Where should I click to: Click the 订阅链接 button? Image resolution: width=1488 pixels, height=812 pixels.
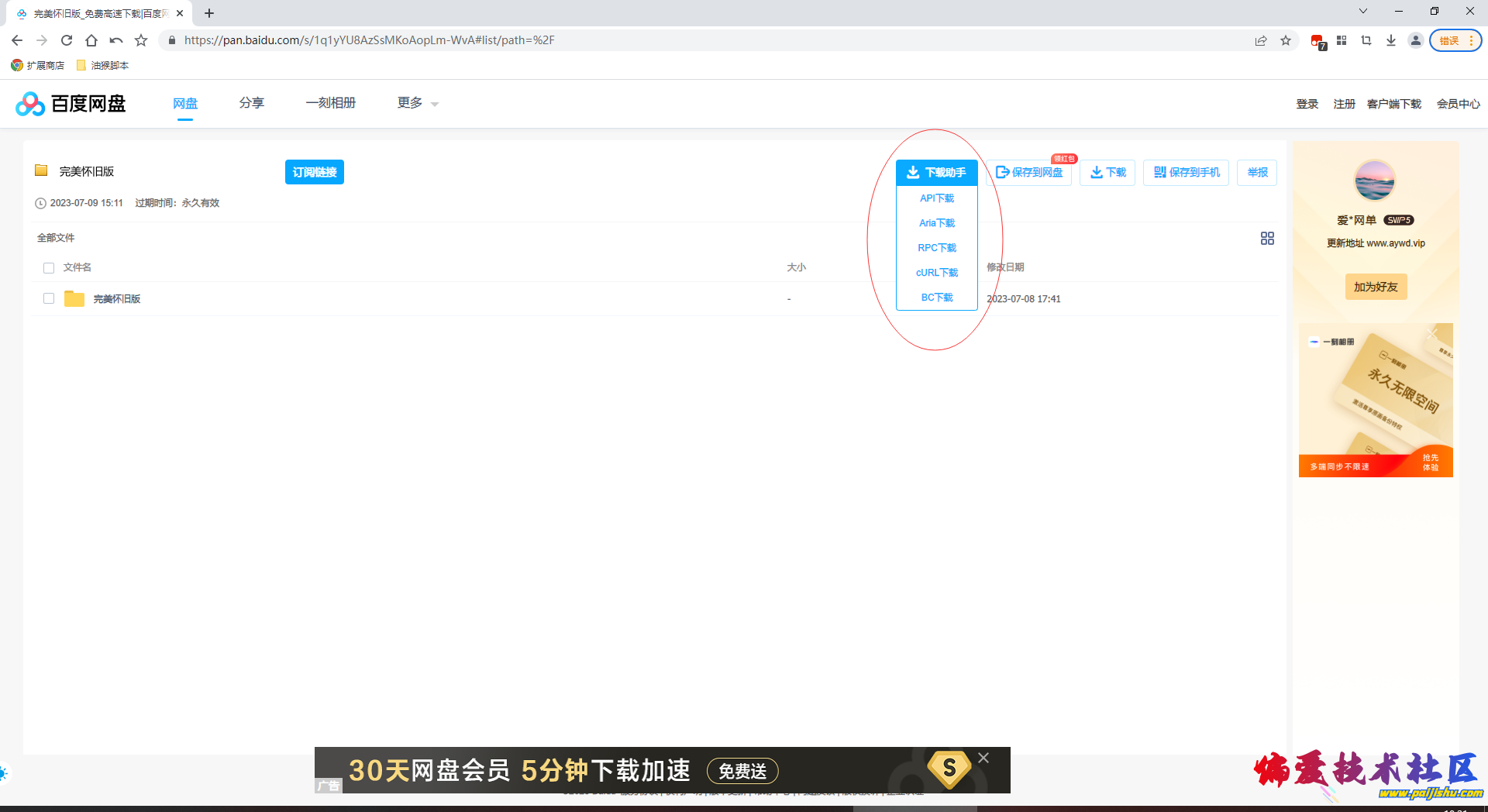[314, 171]
